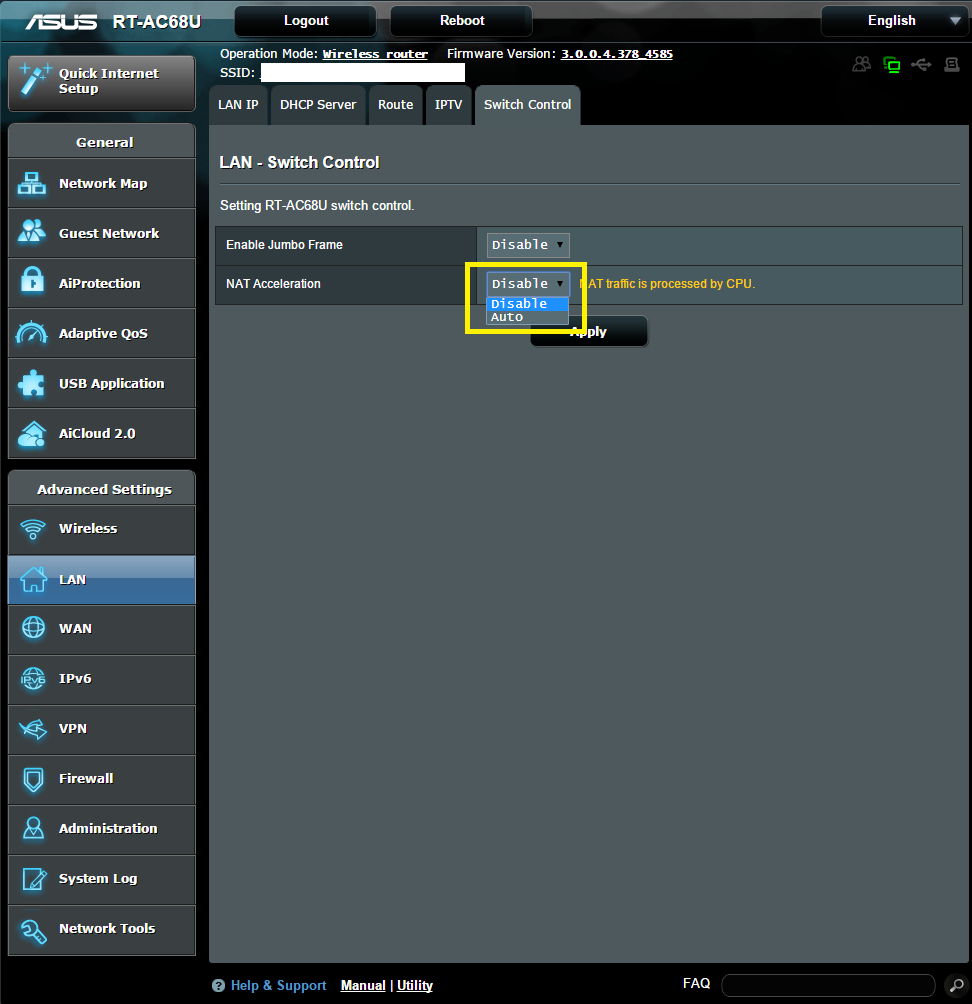Open AiCloud 2.0 cloud icon
This screenshot has height=1004, width=972.
(x=33, y=434)
